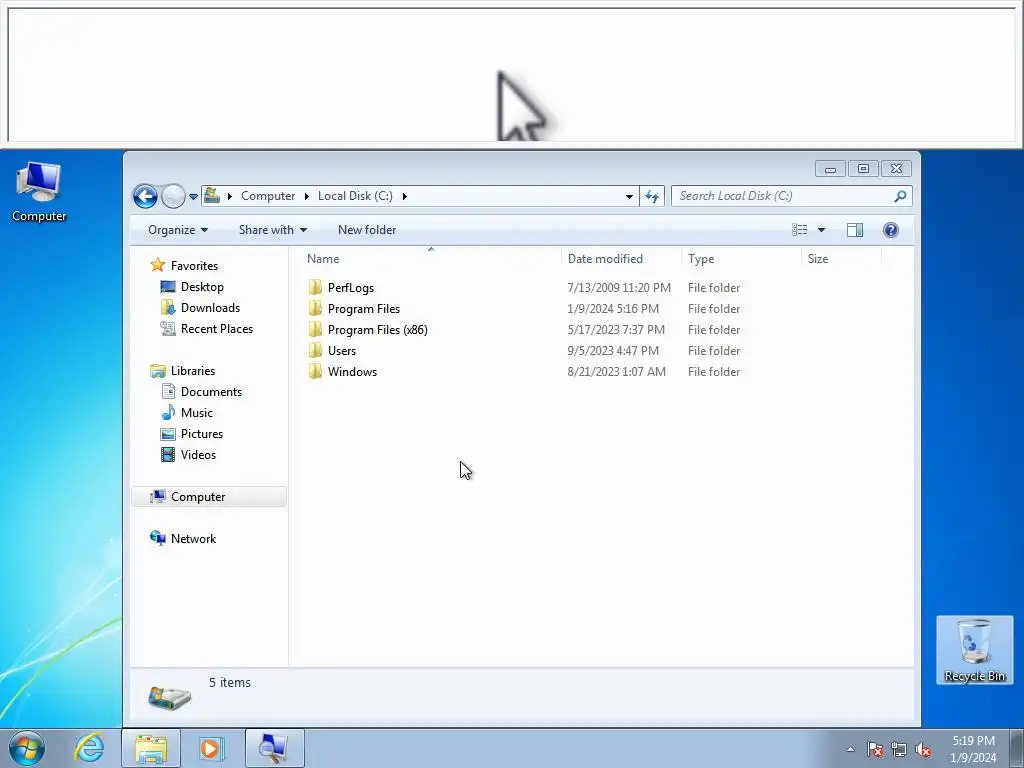Viewport: 1024px width, 768px height.
Task: Open the Windows Start menu orb
Action: pos(26,748)
